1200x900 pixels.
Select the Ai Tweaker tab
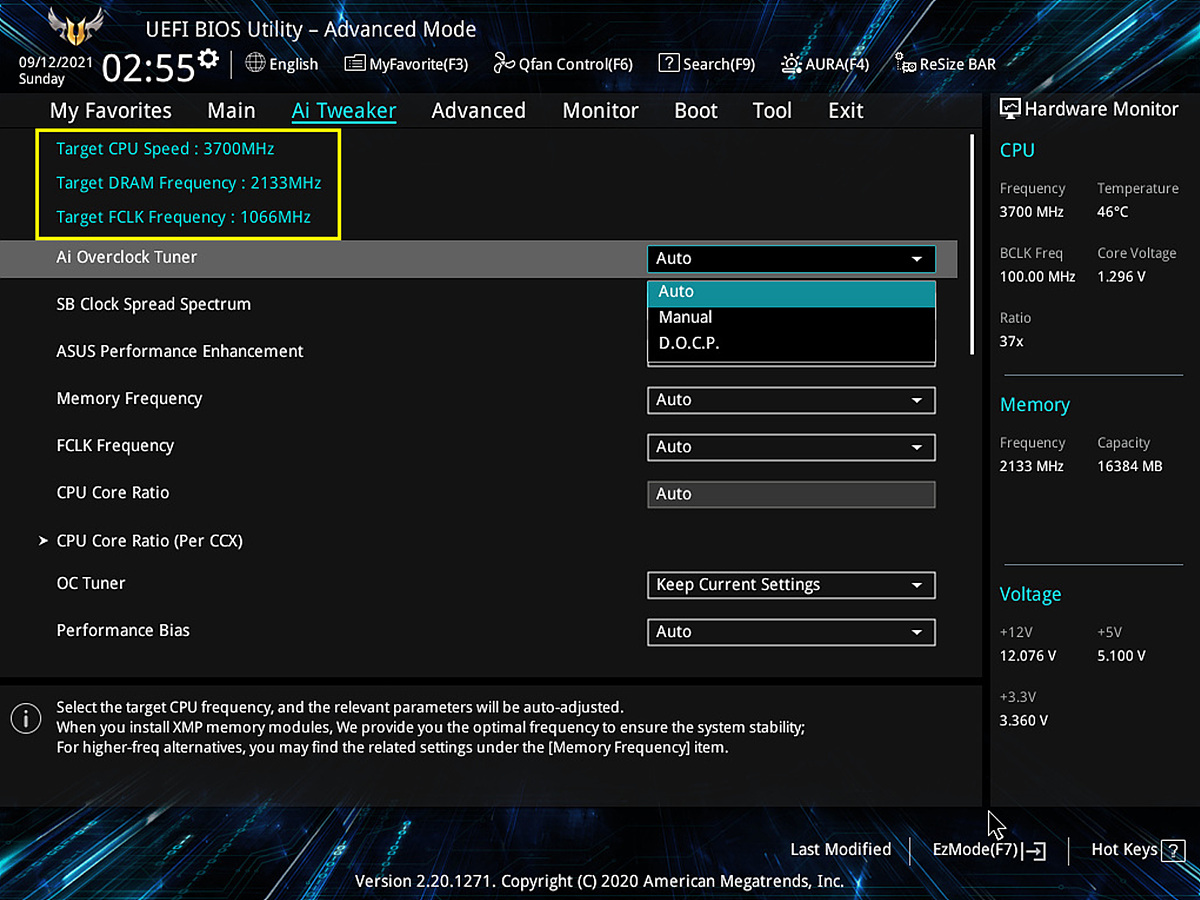(344, 111)
